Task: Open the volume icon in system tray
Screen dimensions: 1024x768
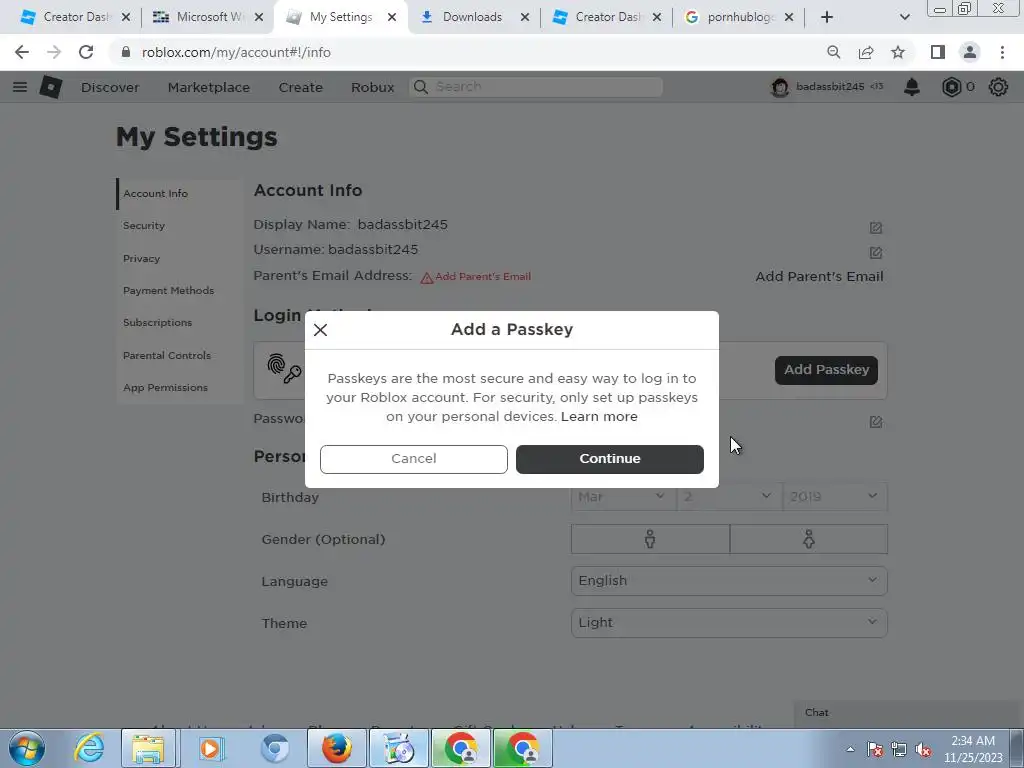Action: 923,750
